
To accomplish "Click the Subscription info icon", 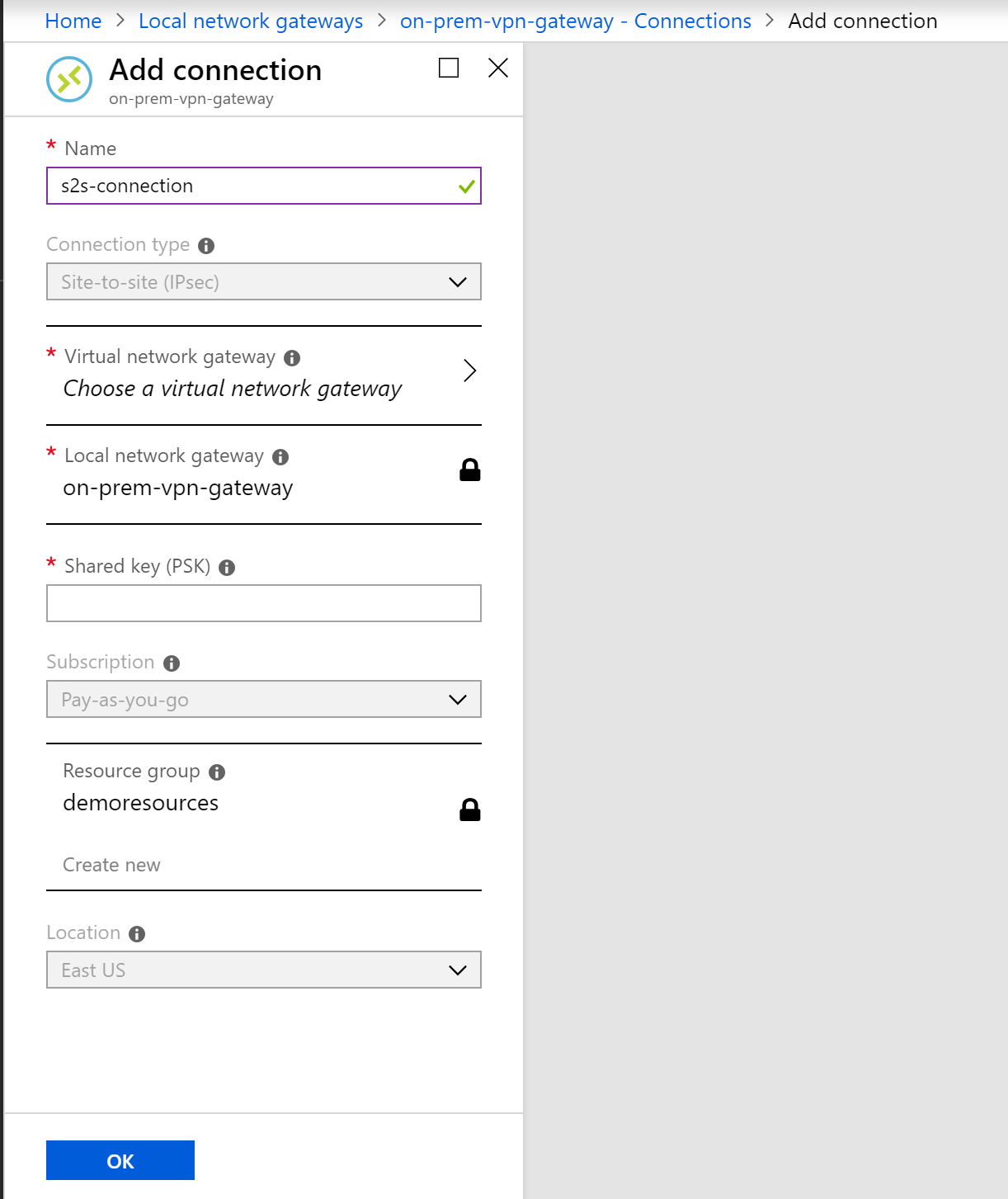I will pyautogui.click(x=171, y=663).
